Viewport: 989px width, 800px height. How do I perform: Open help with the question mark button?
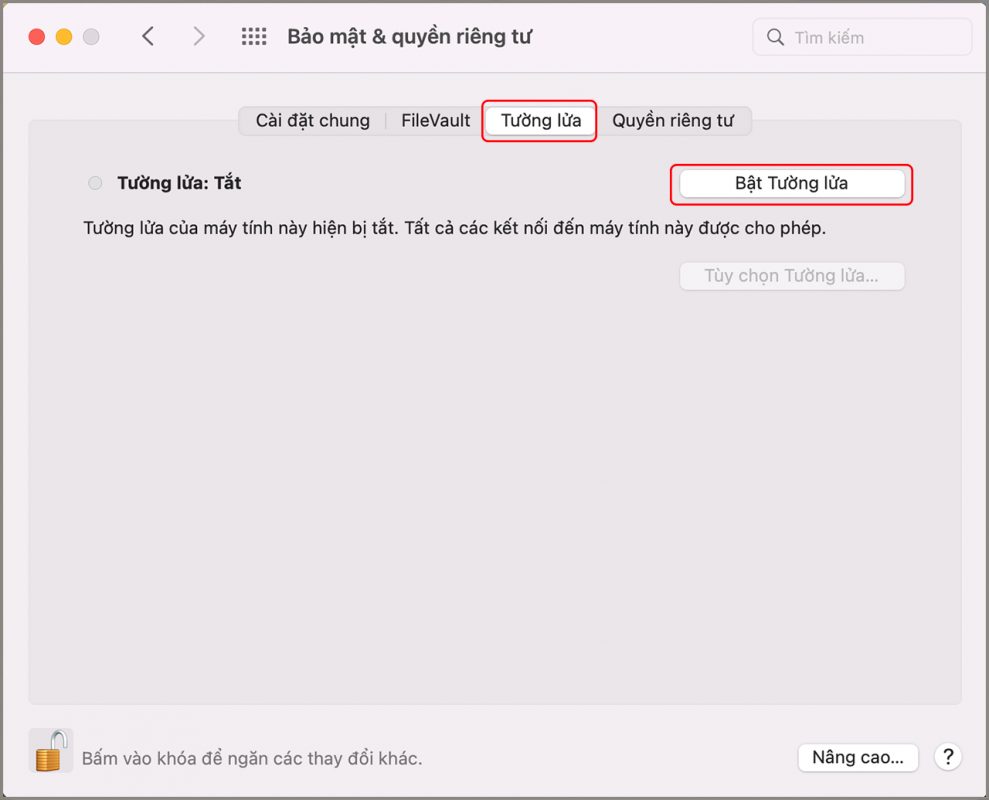point(948,757)
